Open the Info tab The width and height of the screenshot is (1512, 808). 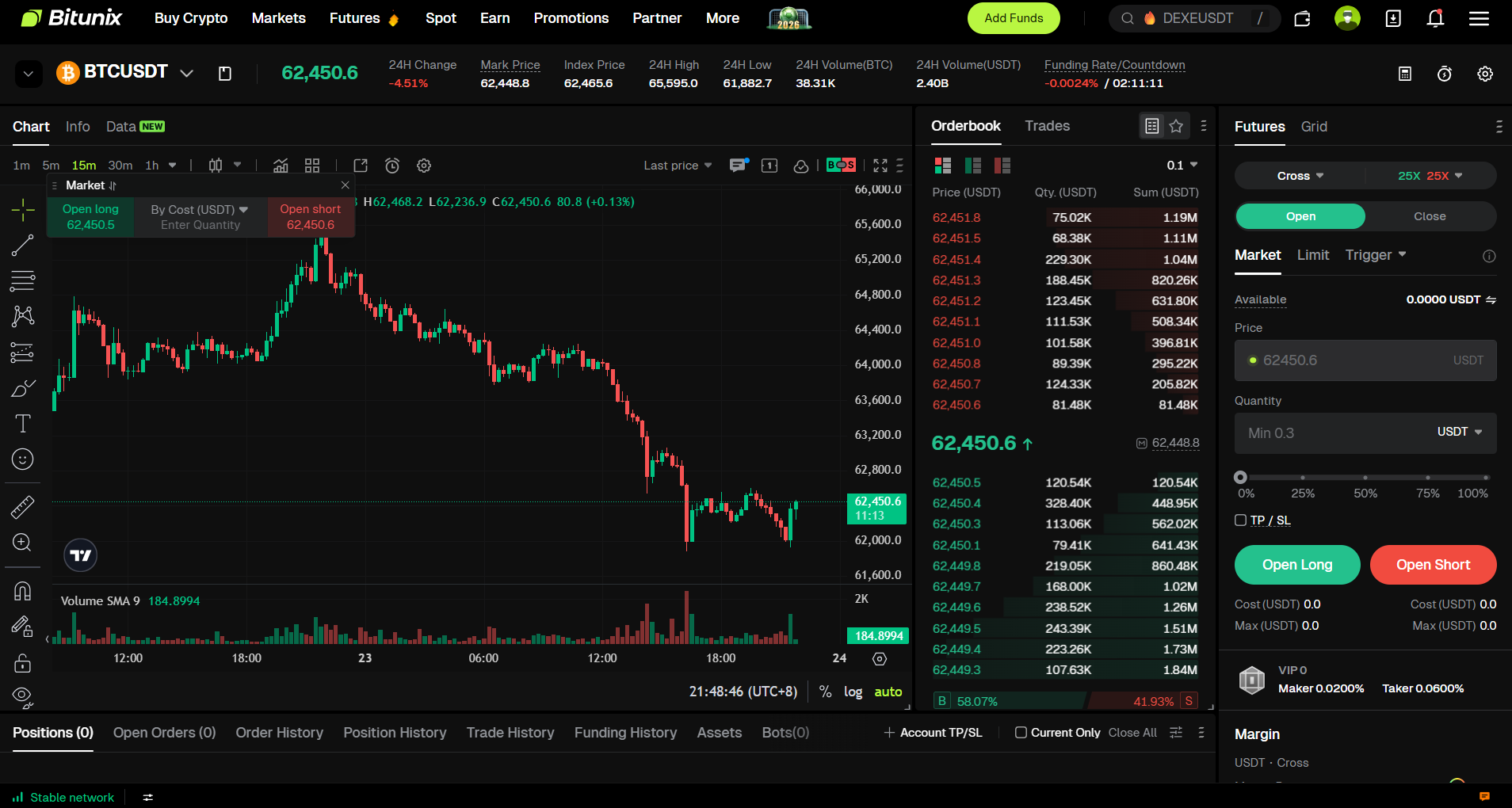[78, 127]
